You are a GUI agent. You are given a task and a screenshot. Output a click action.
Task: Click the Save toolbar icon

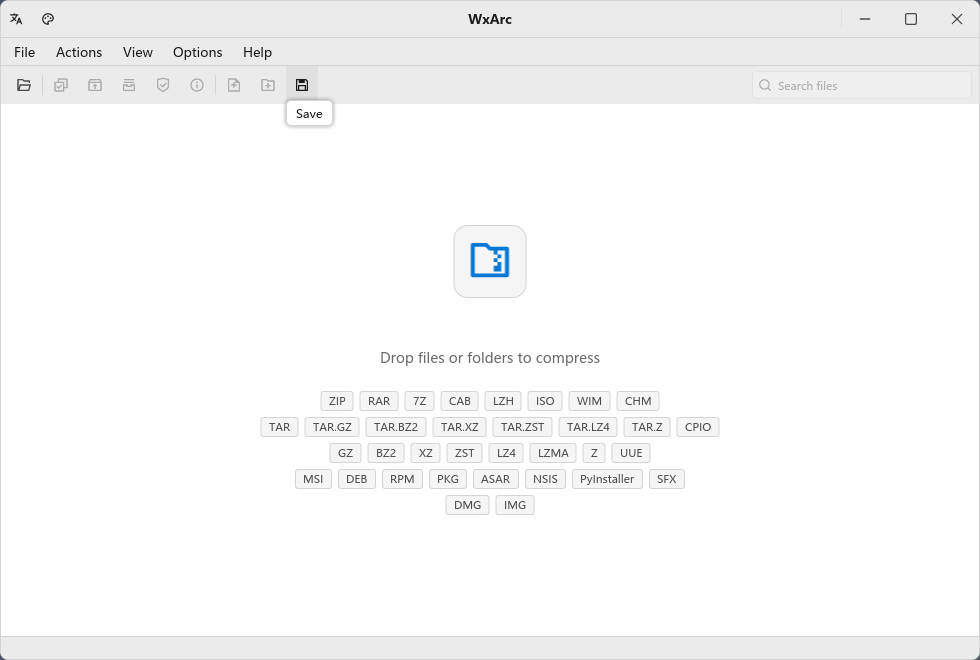coord(302,85)
